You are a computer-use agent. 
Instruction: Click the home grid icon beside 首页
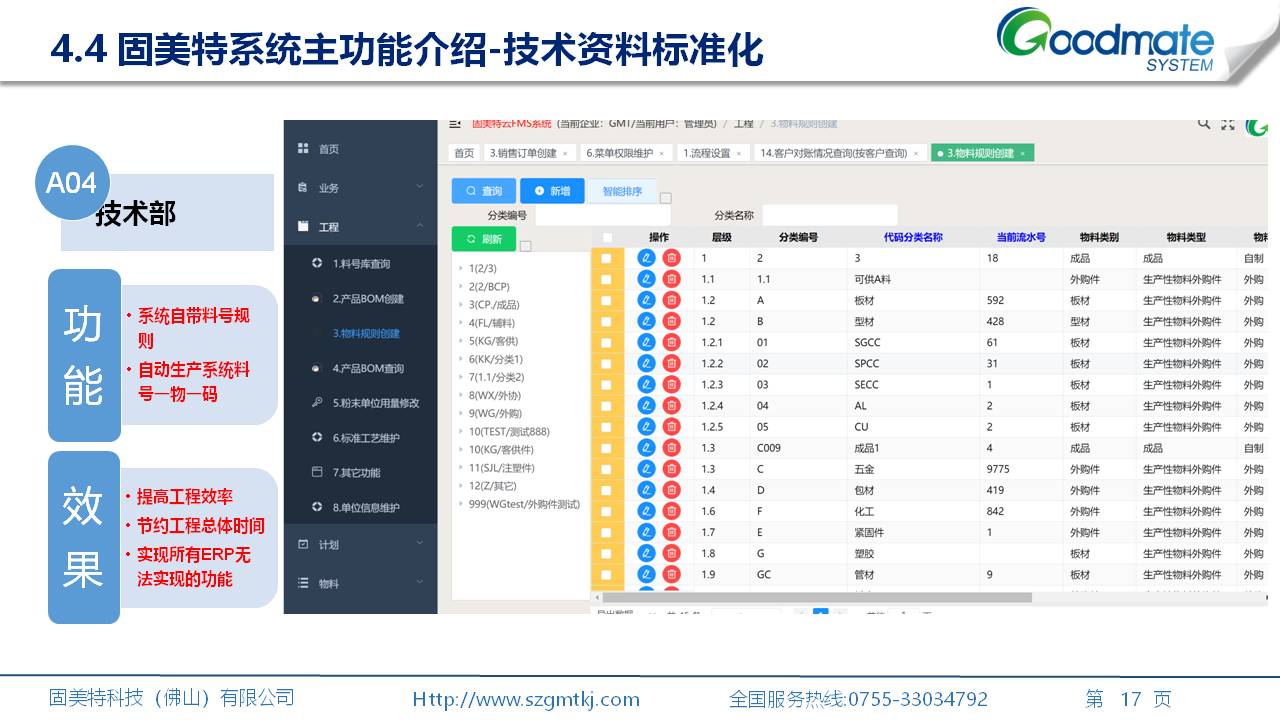click(x=303, y=149)
